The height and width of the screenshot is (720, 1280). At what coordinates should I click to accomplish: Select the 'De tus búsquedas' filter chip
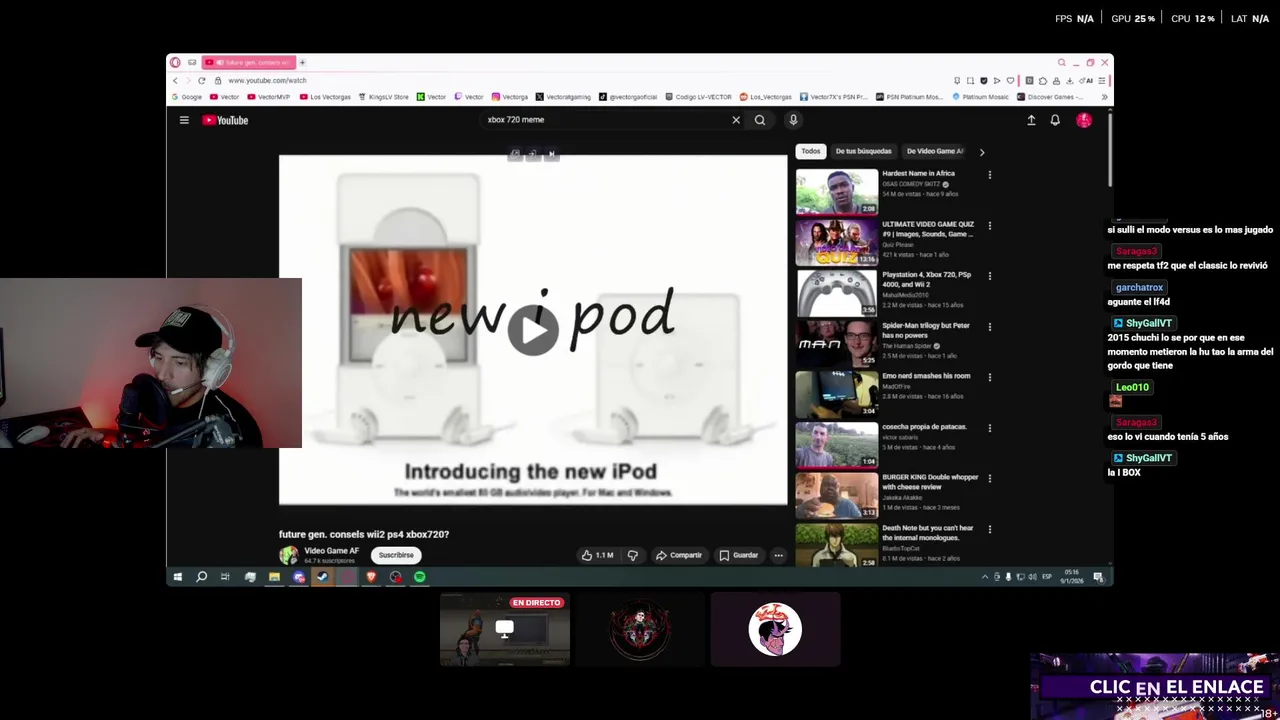(x=863, y=151)
